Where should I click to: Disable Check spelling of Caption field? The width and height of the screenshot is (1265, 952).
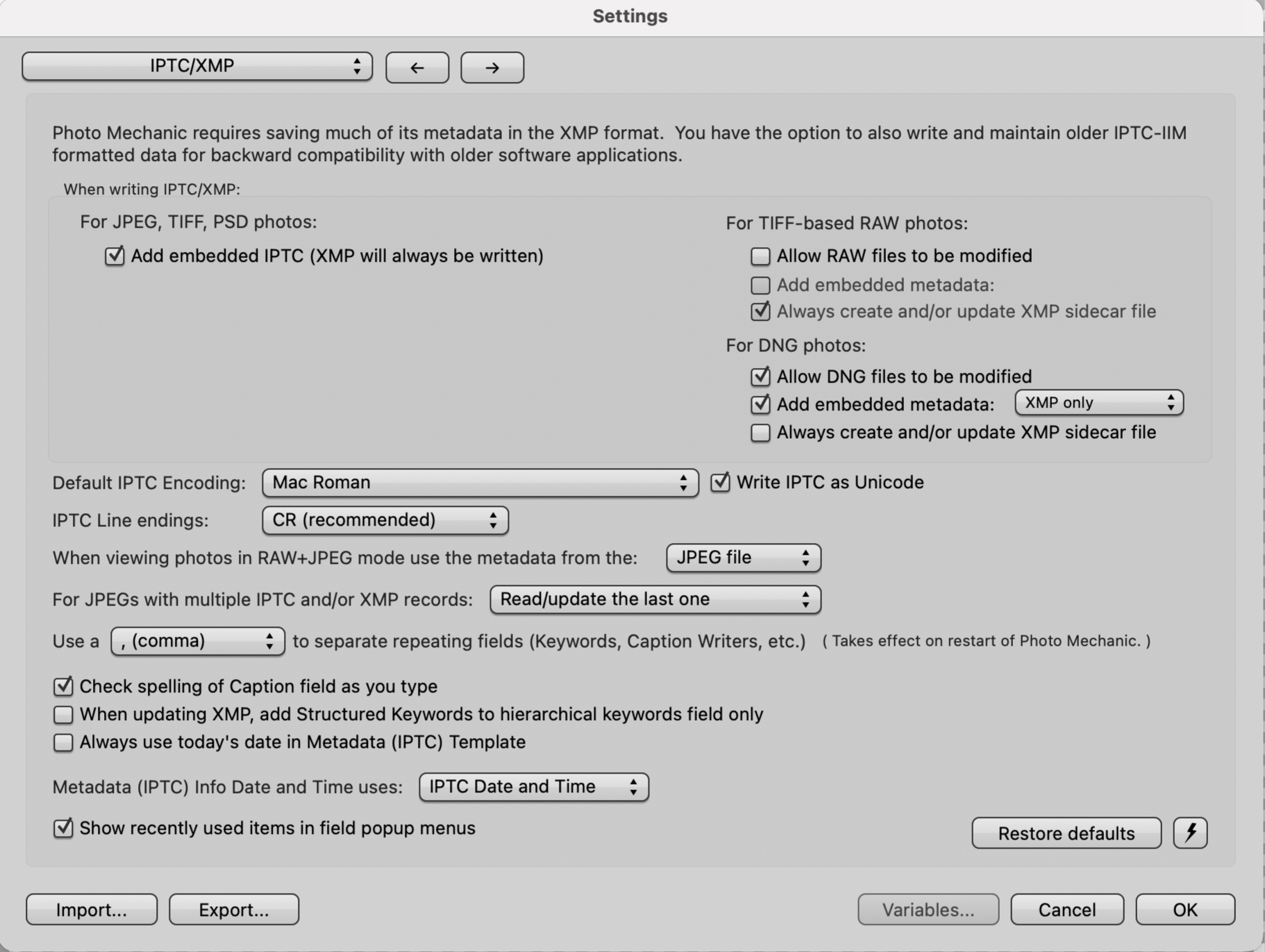point(63,686)
